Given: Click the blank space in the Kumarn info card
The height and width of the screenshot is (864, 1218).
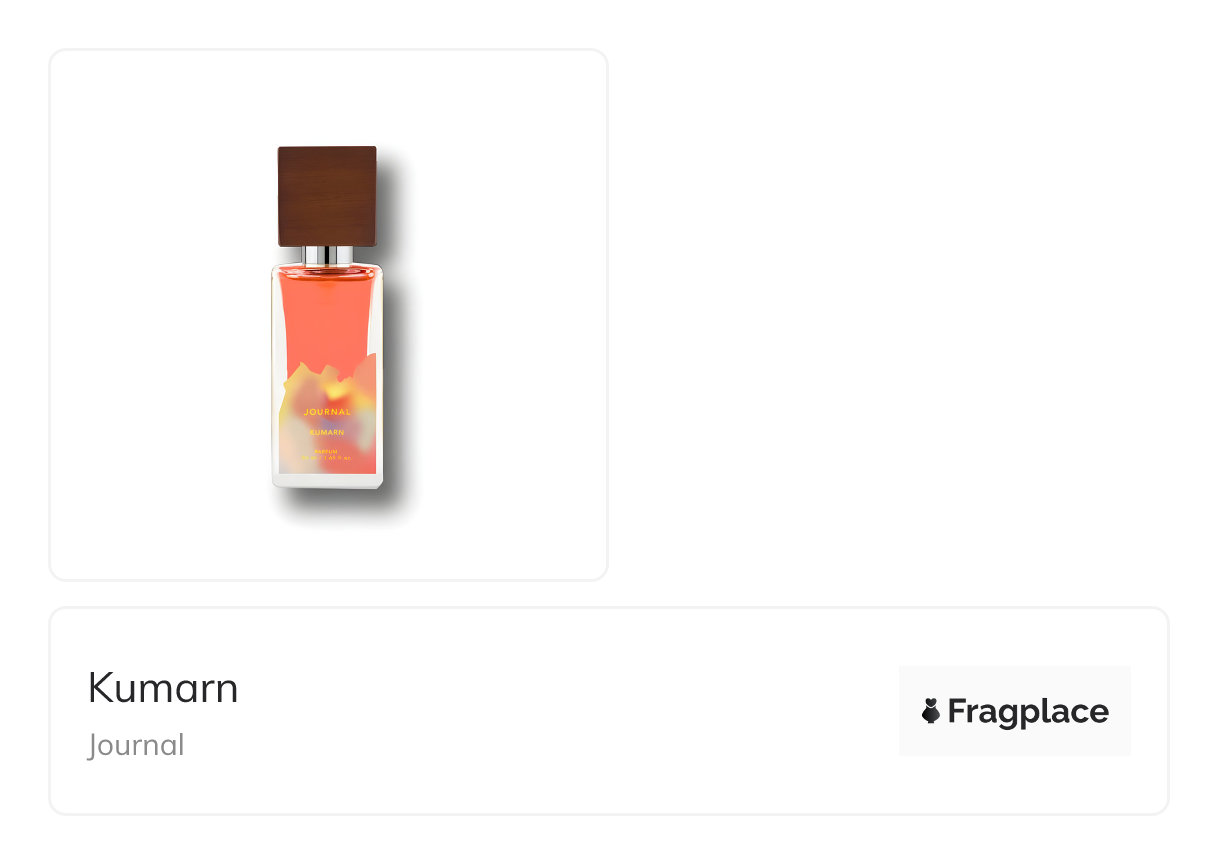Looking at the screenshot, I should [x=560, y=712].
